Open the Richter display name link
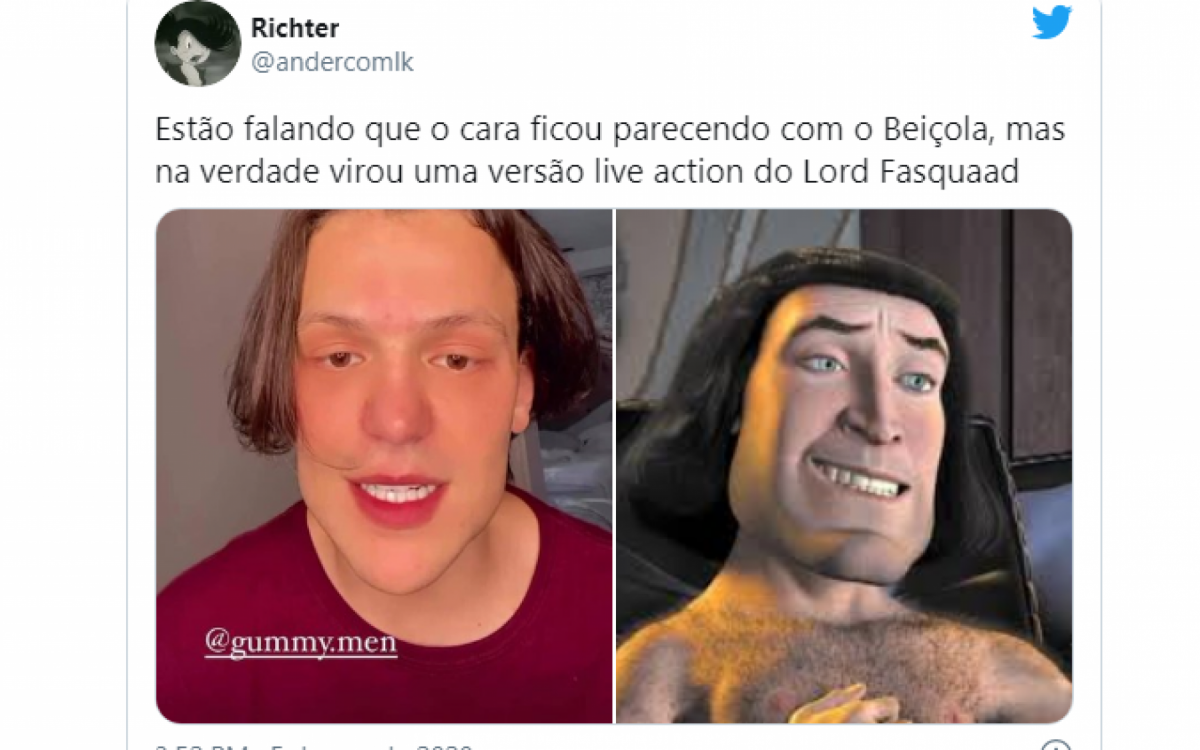The image size is (1200, 750). tap(294, 28)
